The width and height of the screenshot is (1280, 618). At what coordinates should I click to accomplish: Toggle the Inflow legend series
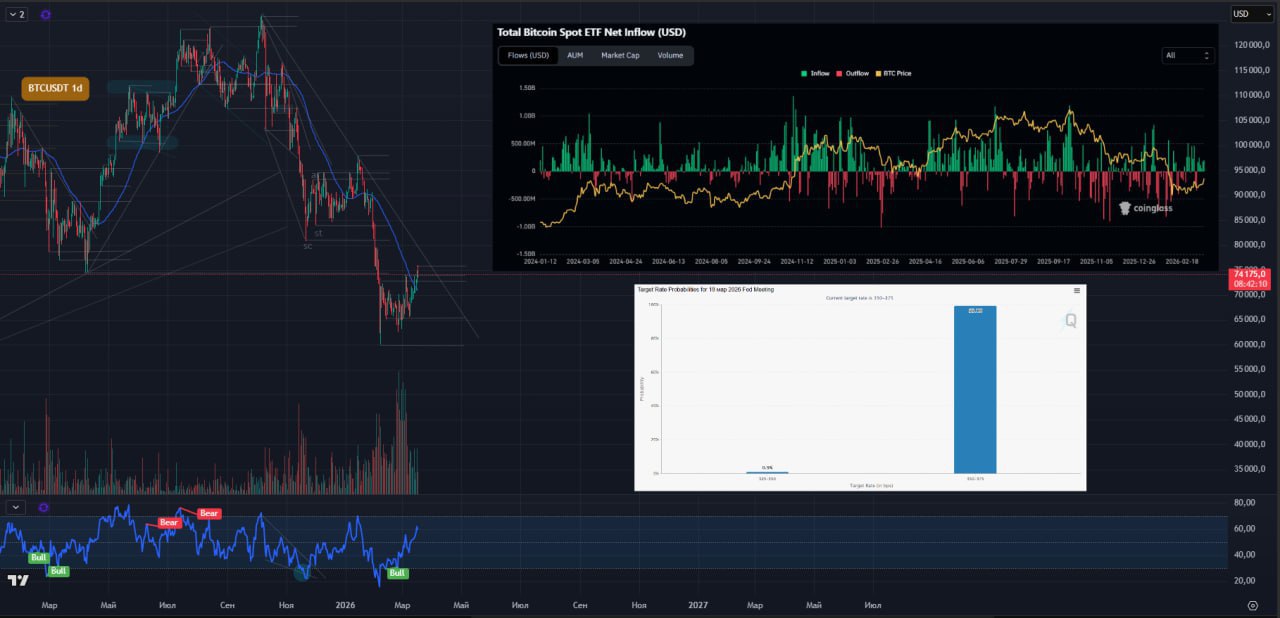tap(815, 73)
